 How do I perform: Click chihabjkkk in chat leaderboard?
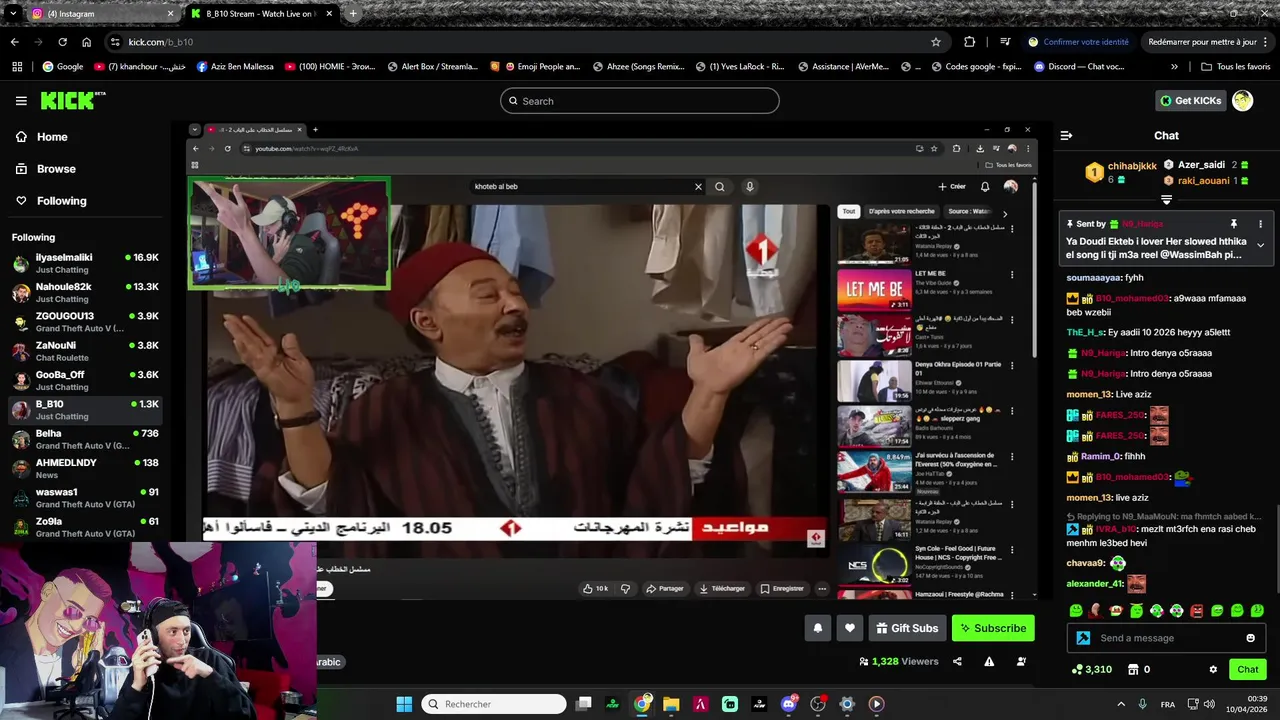pyautogui.click(x=1132, y=166)
